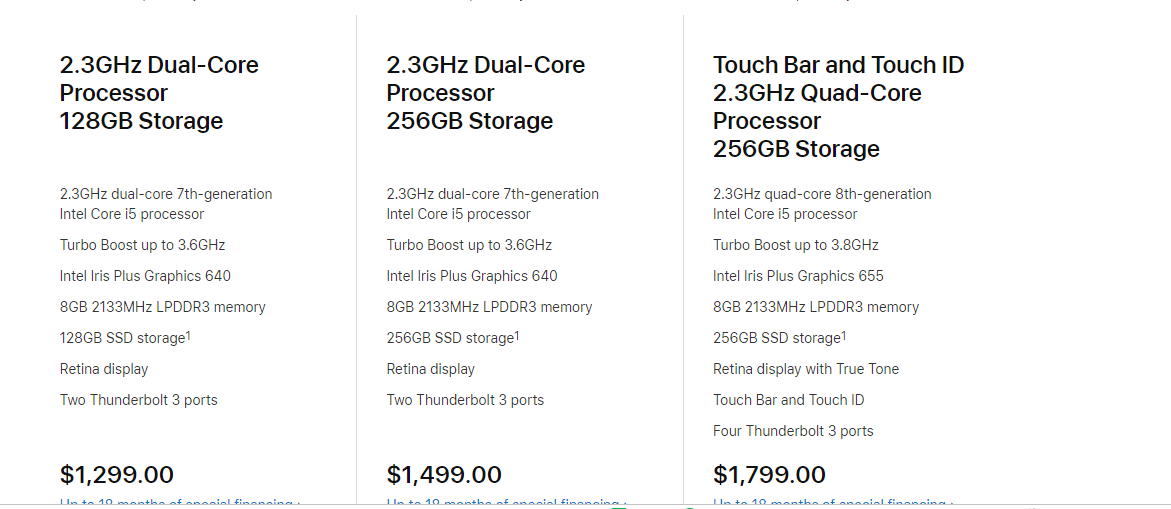Image resolution: width=1171 pixels, height=509 pixels.
Task: Click Two Thunderbolt 3 ports in first column
Action: (x=138, y=400)
